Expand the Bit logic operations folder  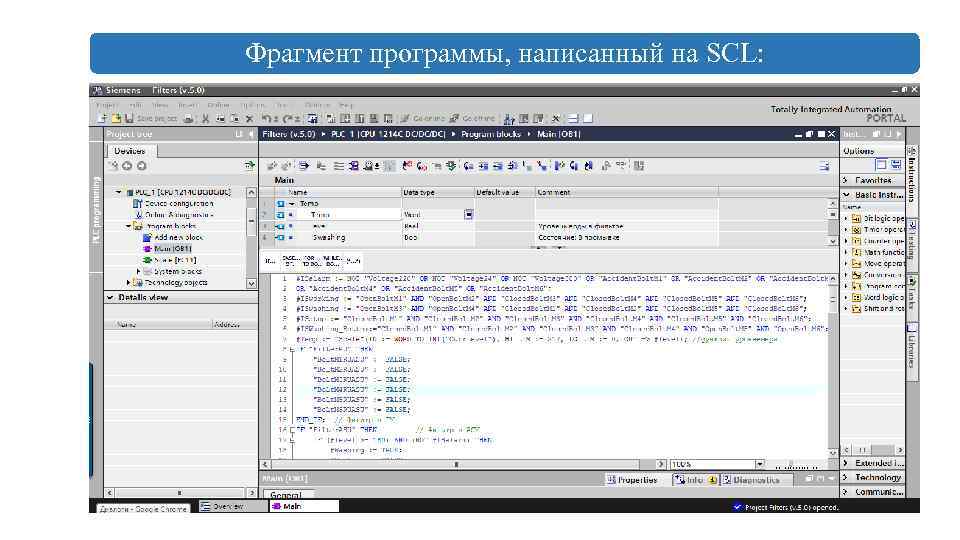point(846,219)
